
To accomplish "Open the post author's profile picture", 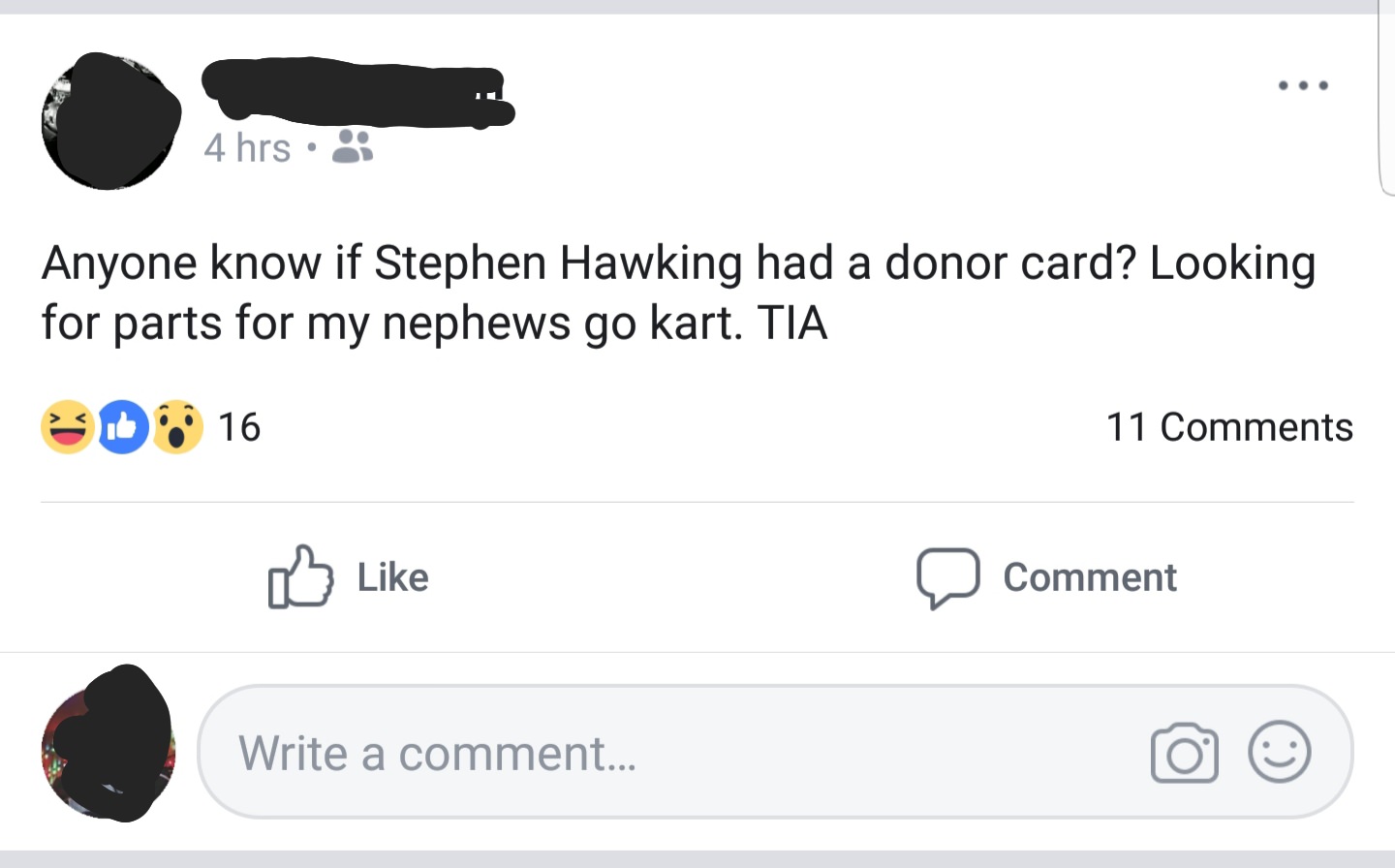I will [x=110, y=121].
